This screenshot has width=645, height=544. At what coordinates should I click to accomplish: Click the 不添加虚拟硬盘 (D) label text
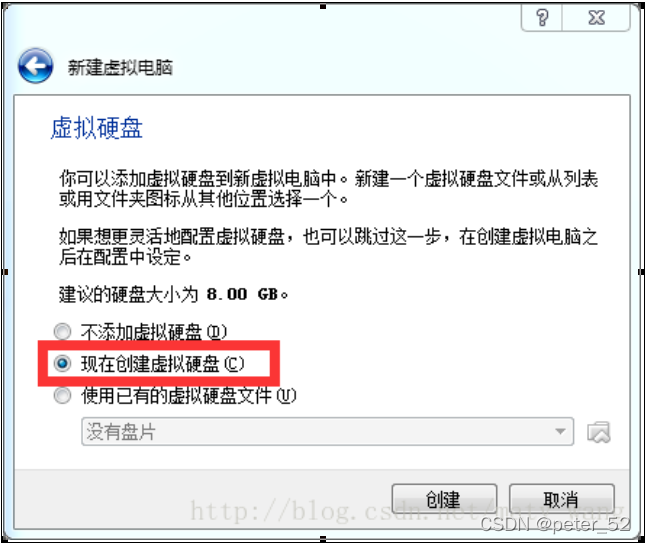(x=154, y=332)
